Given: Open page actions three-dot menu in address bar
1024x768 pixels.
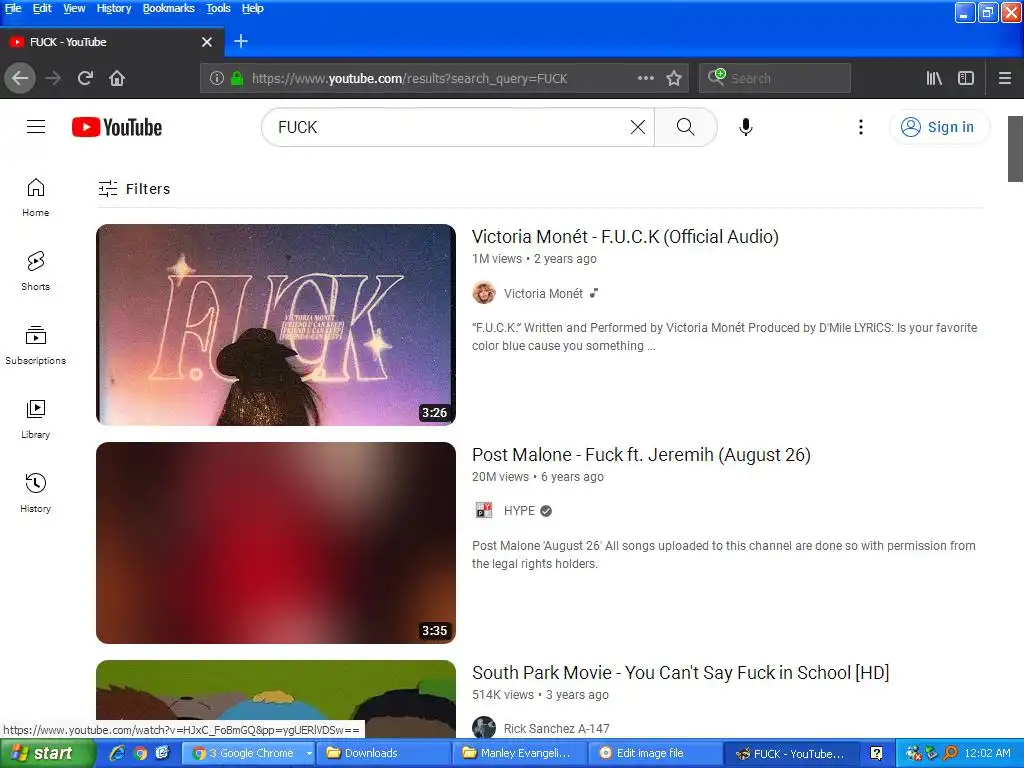Looking at the screenshot, I should click(646, 78).
